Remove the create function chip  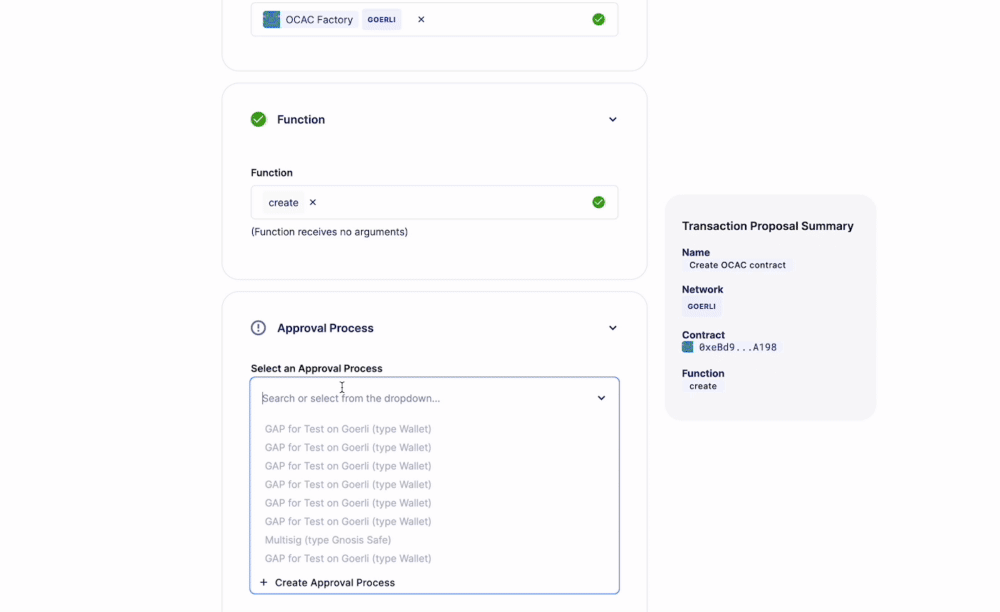coord(312,202)
